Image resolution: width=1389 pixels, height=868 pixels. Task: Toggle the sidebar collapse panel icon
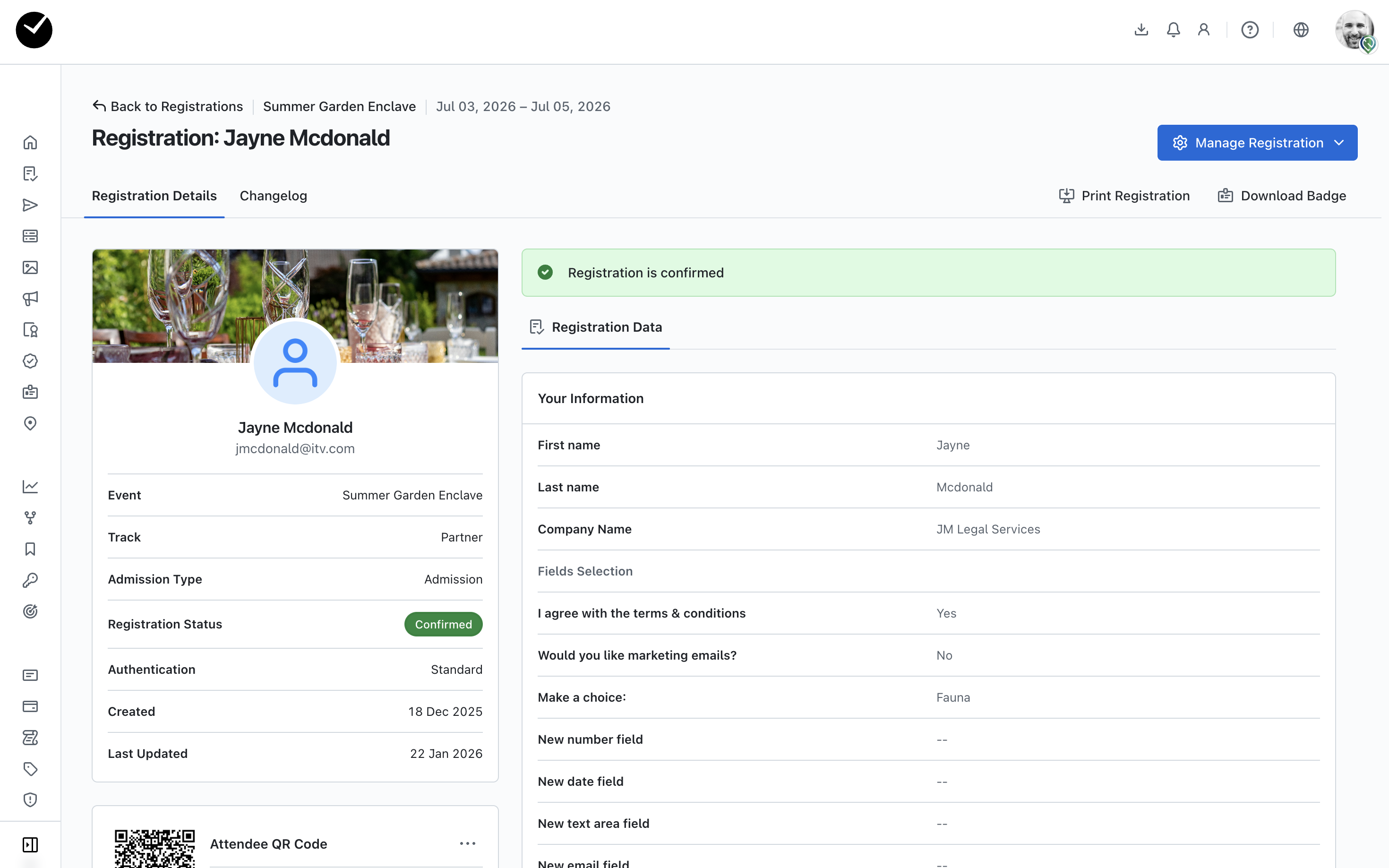coord(30,844)
